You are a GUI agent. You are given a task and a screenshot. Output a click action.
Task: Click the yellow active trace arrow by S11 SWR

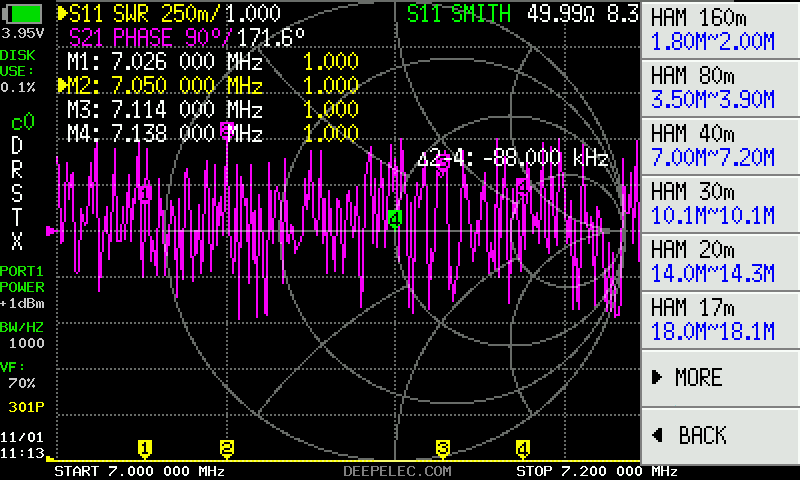pyautogui.click(x=62, y=13)
